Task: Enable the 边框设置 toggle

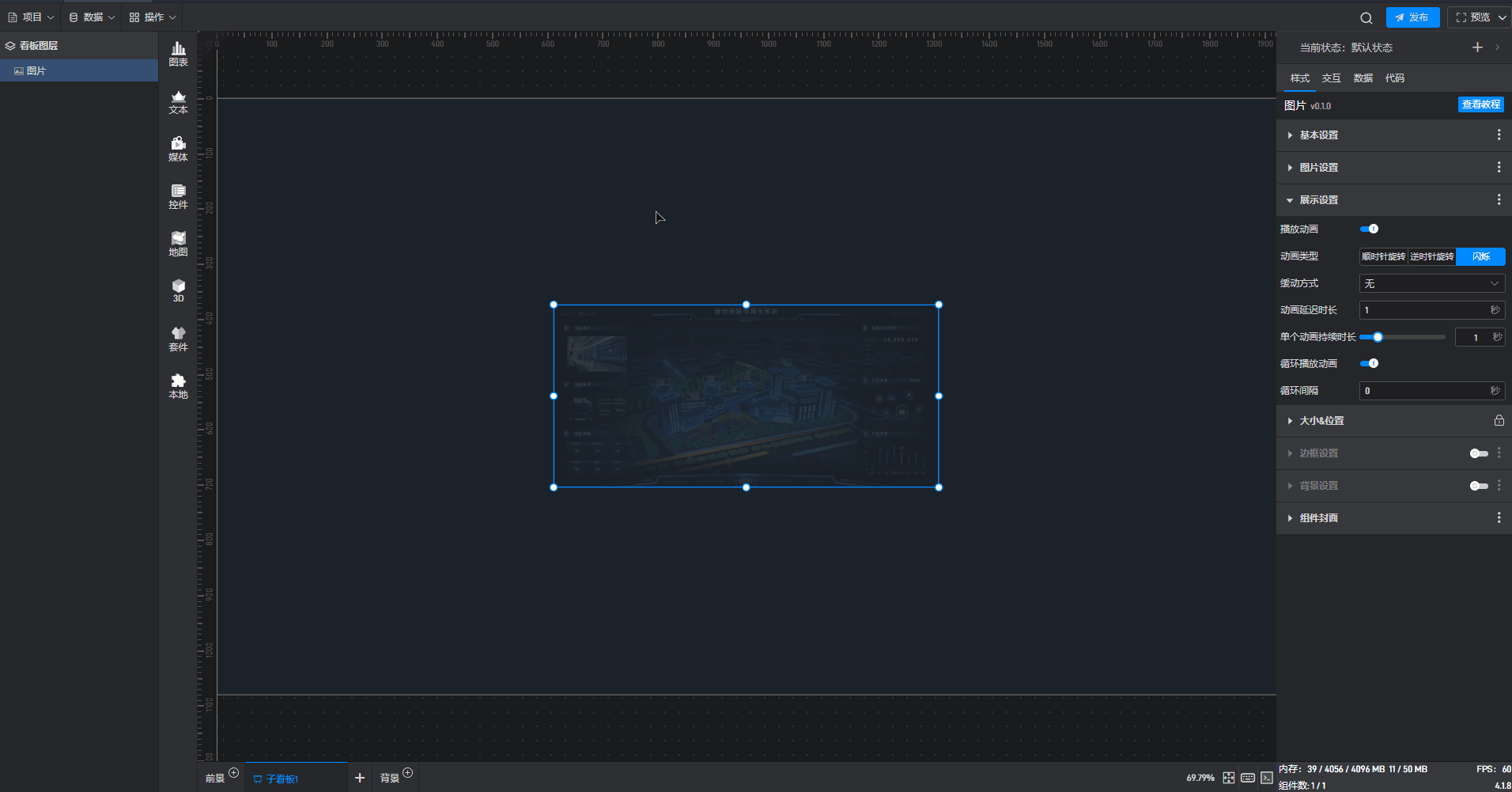Action: coord(1478,453)
